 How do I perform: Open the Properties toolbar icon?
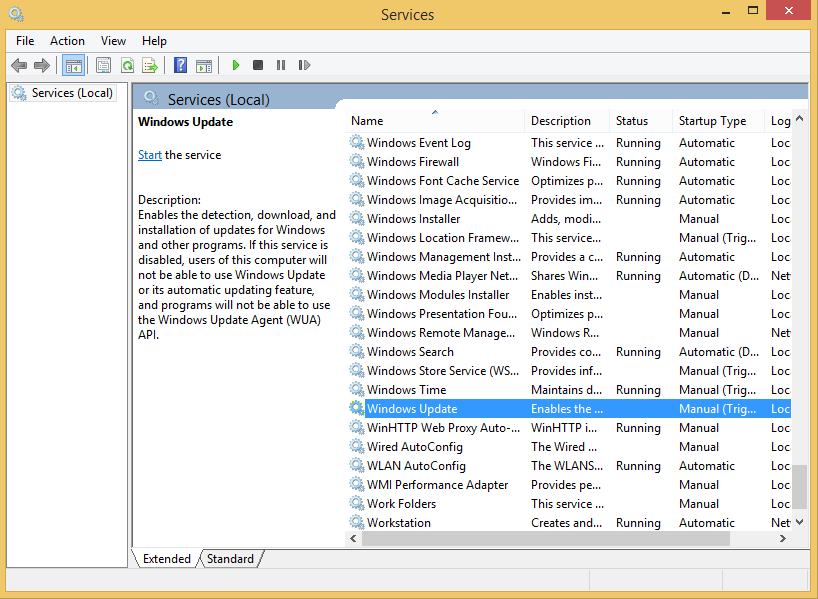tap(103, 65)
